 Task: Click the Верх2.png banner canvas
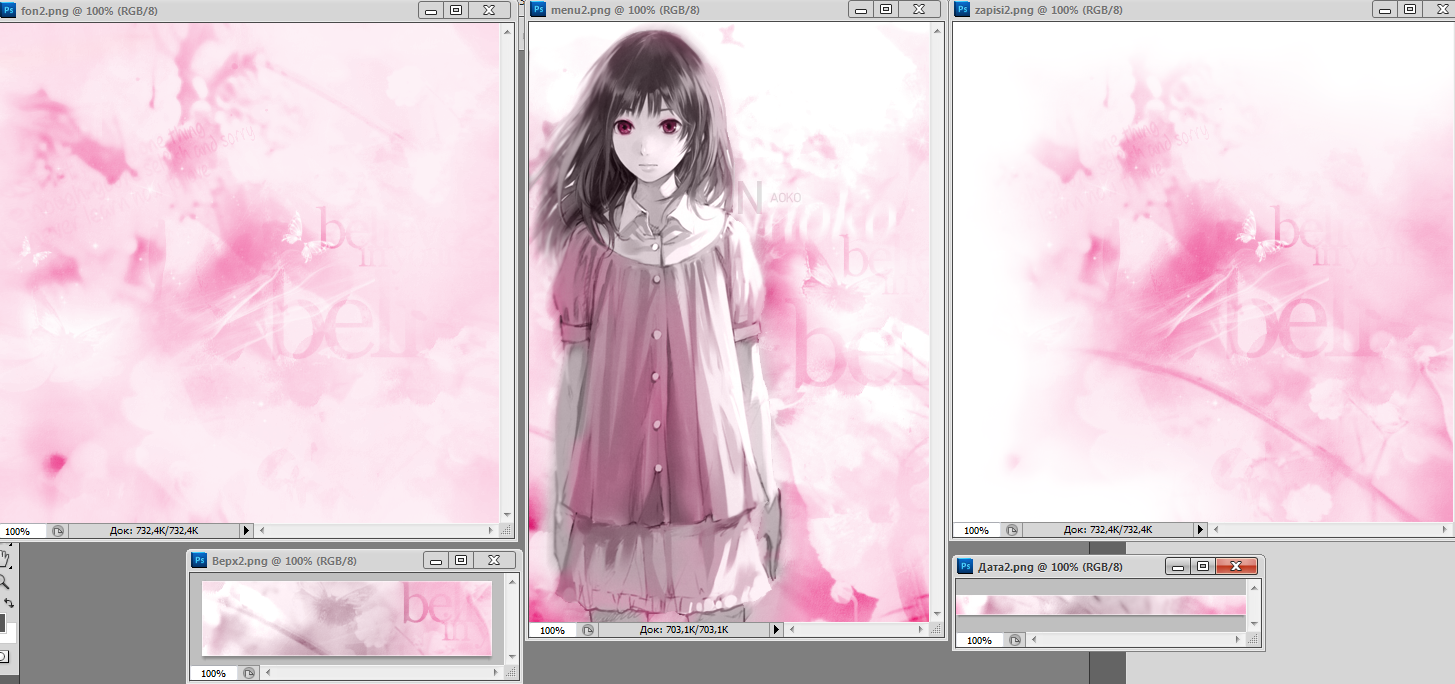[x=347, y=618]
